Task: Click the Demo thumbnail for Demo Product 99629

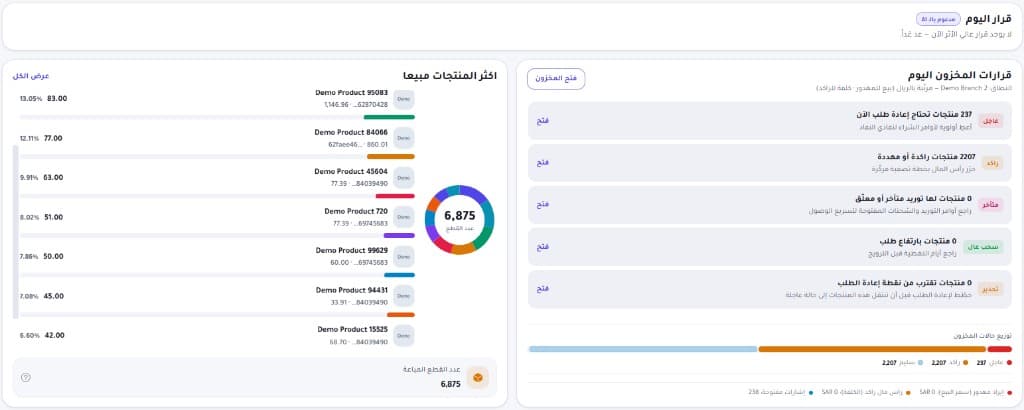Action: [404, 257]
